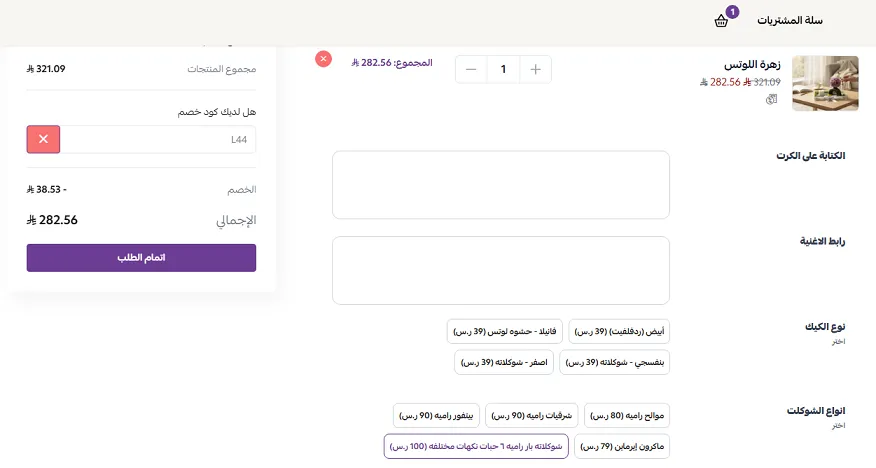876x468 pixels.
Task: Click the quantity value field
Action: pos(503,69)
